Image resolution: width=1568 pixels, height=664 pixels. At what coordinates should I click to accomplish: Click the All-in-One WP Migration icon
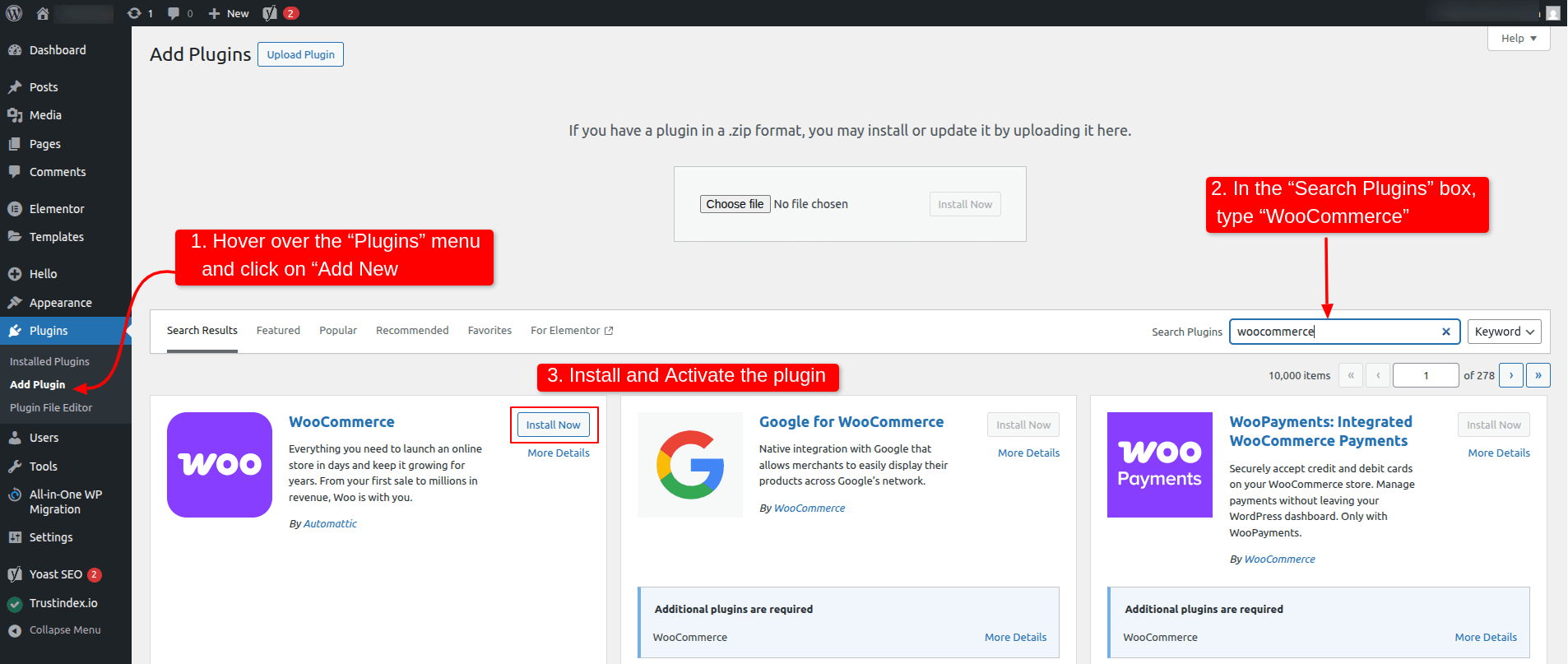coord(15,495)
